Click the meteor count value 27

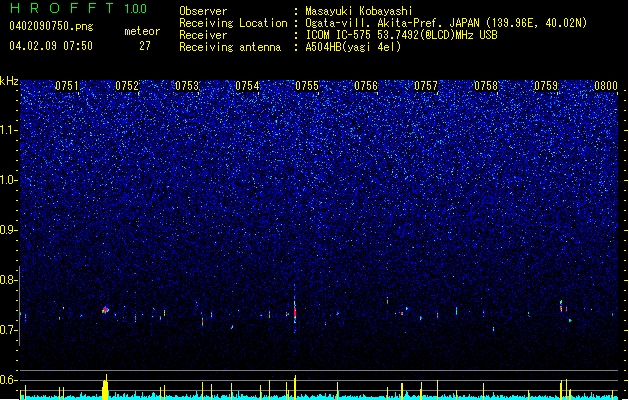pyautogui.click(x=145, y=46)
